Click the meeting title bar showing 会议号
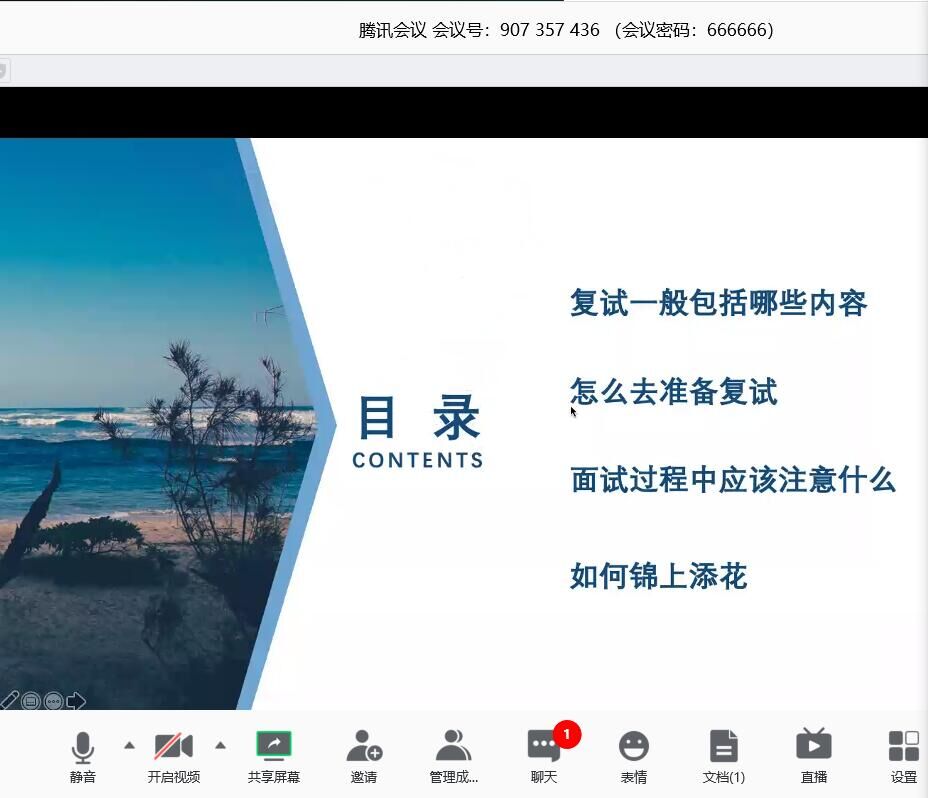This screenshot has width=928, height=798. (x=566, y=30)
